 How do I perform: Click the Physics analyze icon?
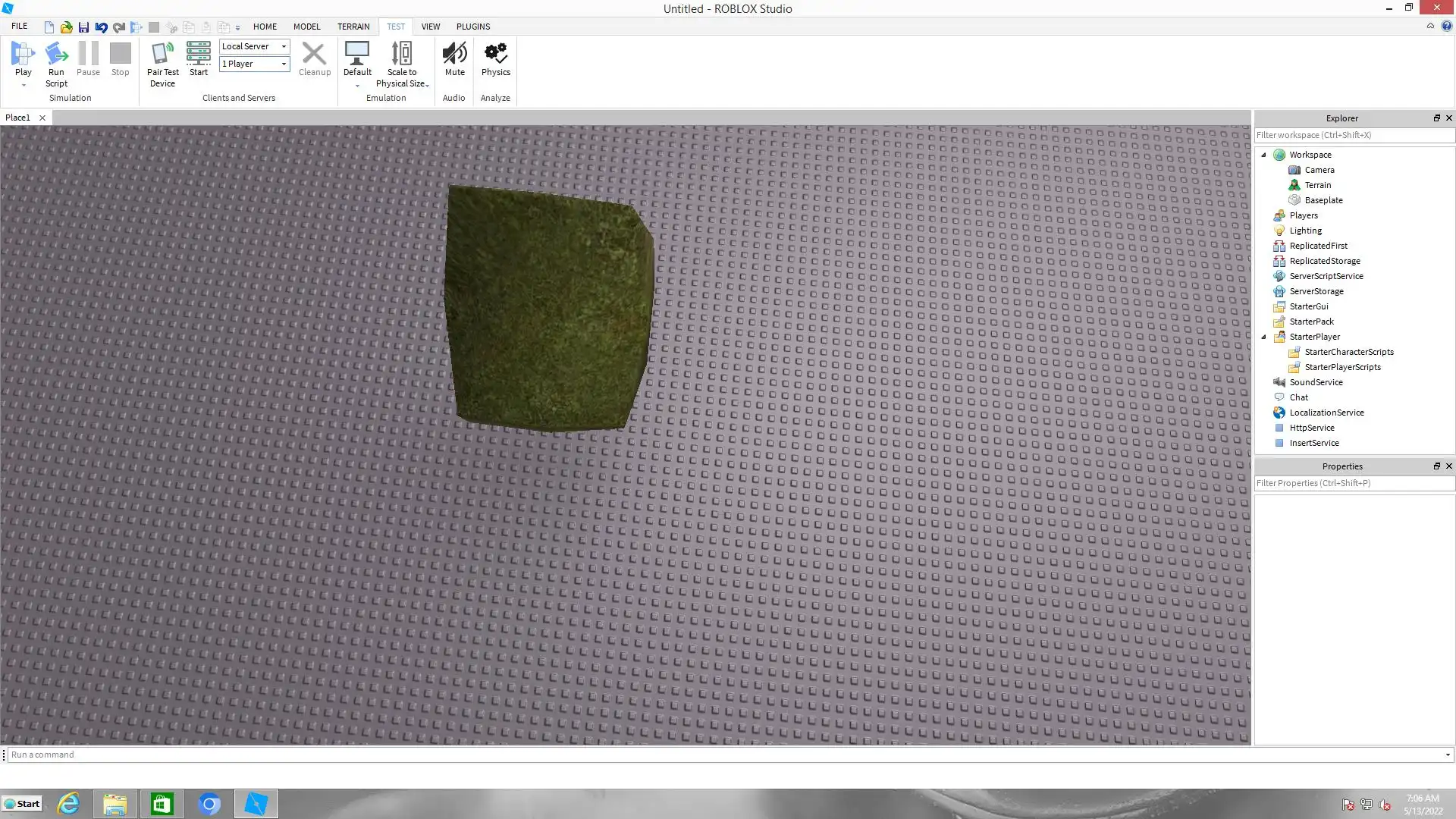pyautogui.click(x=495, y=55)
